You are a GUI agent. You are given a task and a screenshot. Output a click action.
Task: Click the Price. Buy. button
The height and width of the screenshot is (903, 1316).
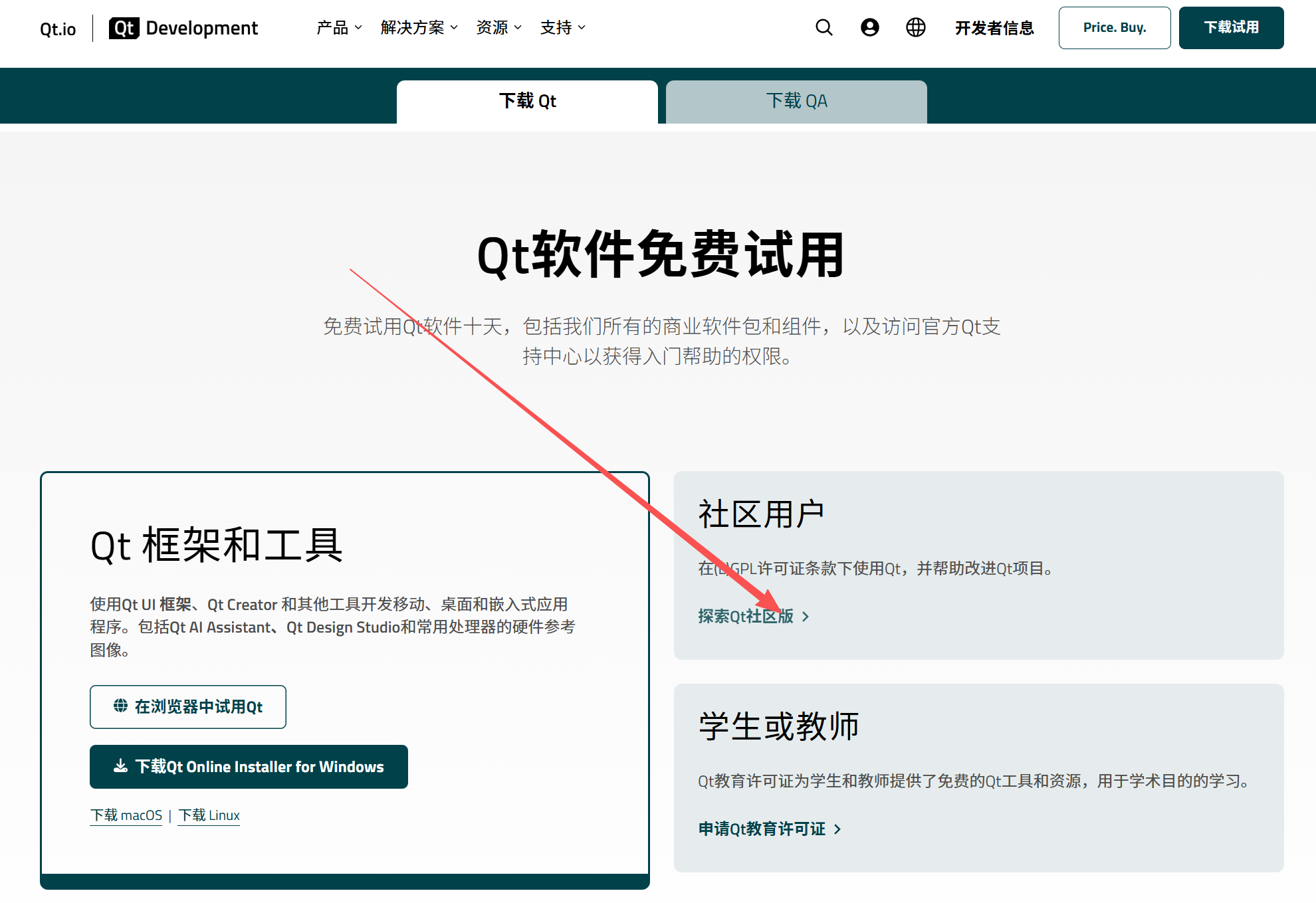(x=1114, y=27)
